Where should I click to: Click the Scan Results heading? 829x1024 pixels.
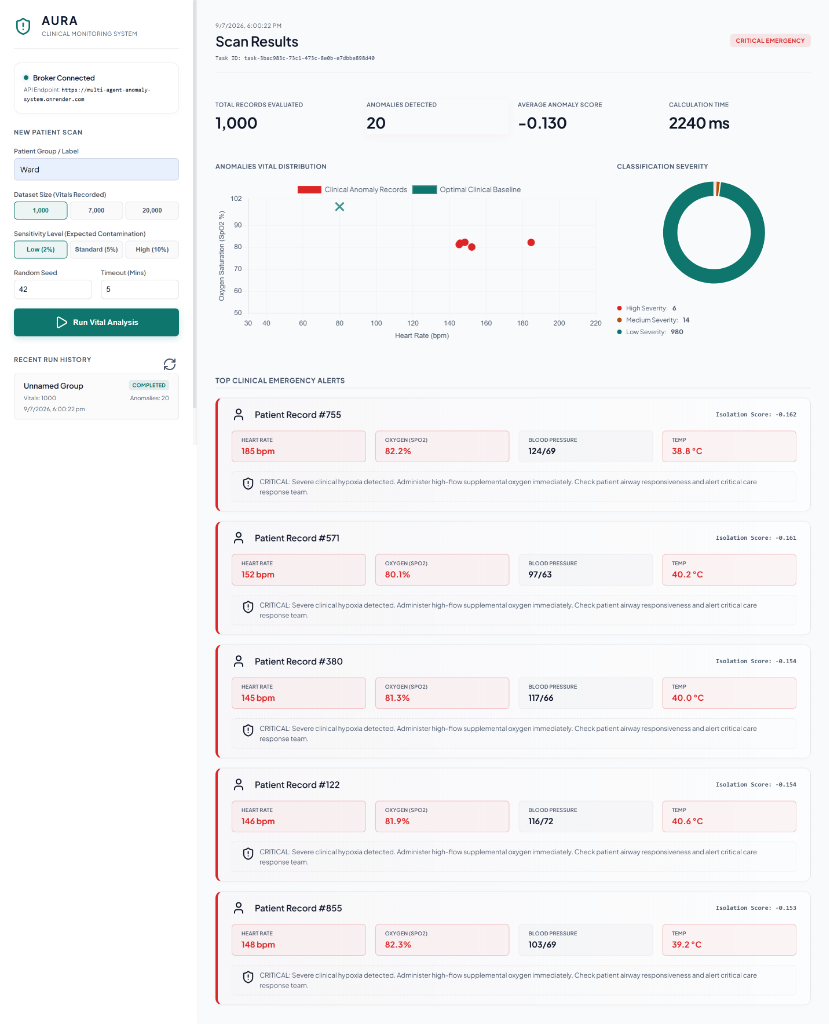pyautogui.click(x=257, y=42)
